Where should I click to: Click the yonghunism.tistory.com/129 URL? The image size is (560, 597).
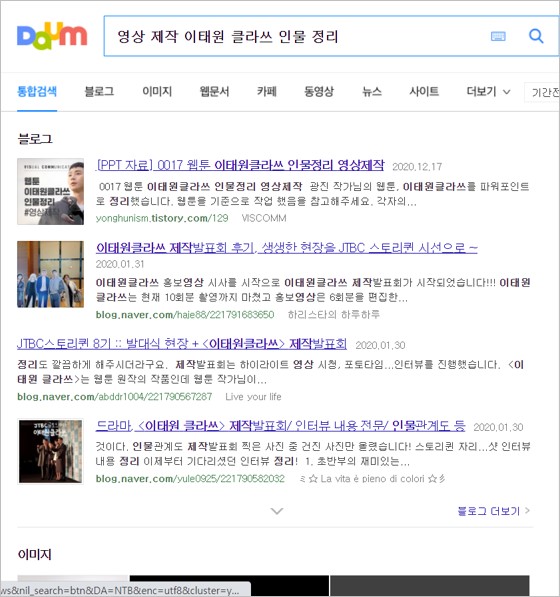tap(162, 218)
